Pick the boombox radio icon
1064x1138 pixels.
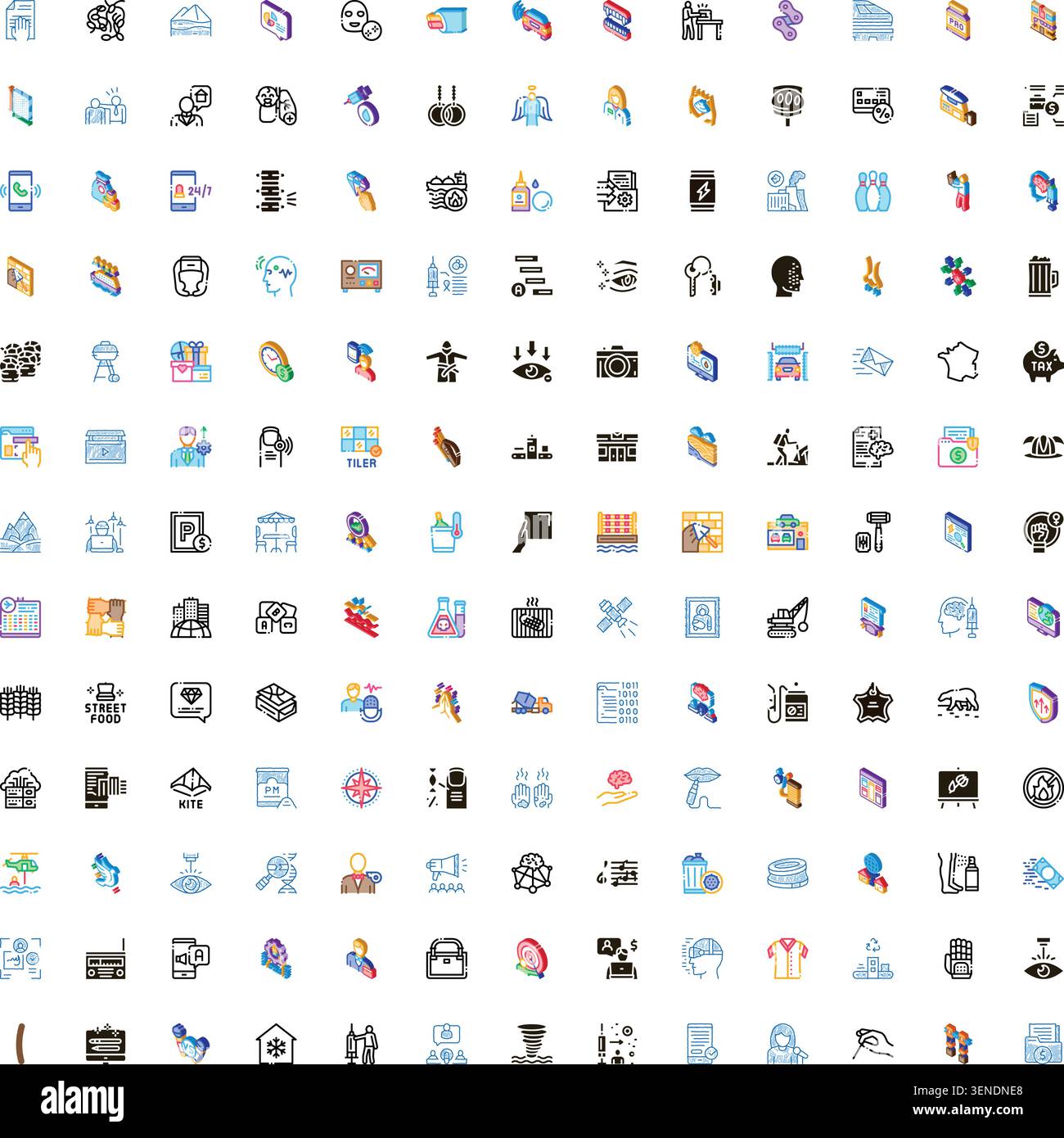[x=106, y=958]
